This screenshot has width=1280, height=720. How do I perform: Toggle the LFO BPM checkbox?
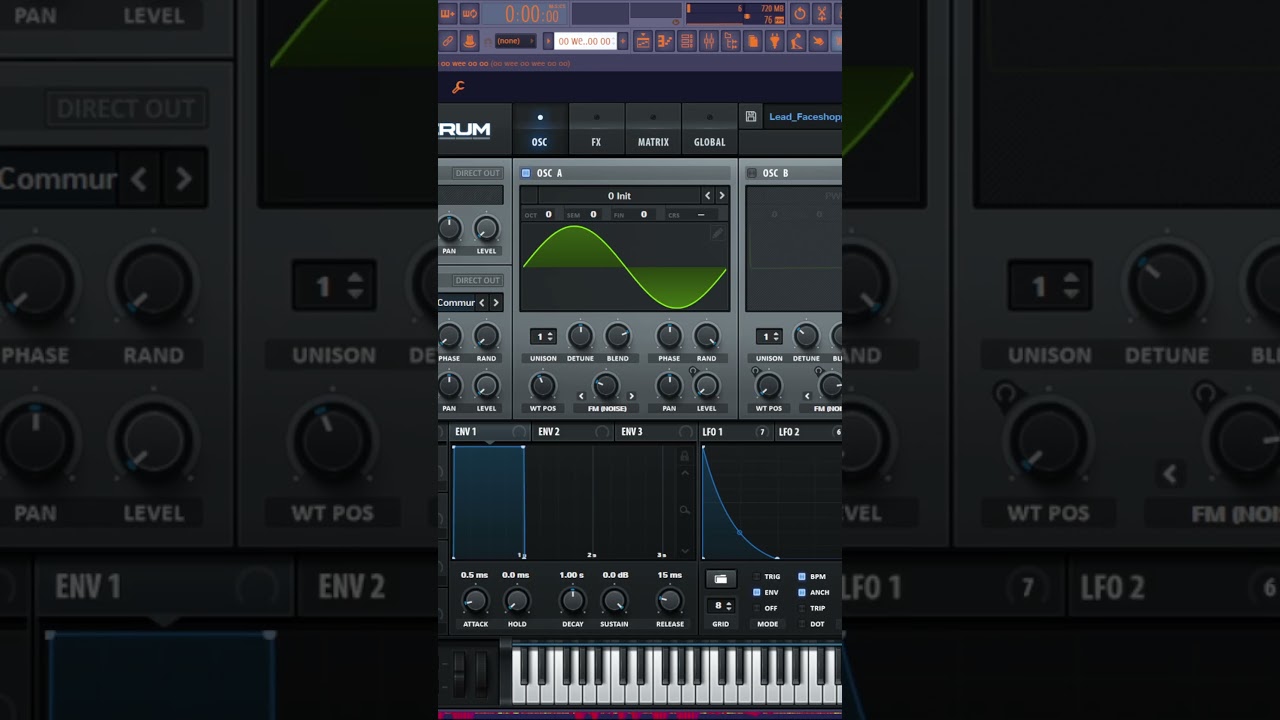[801, 577]
